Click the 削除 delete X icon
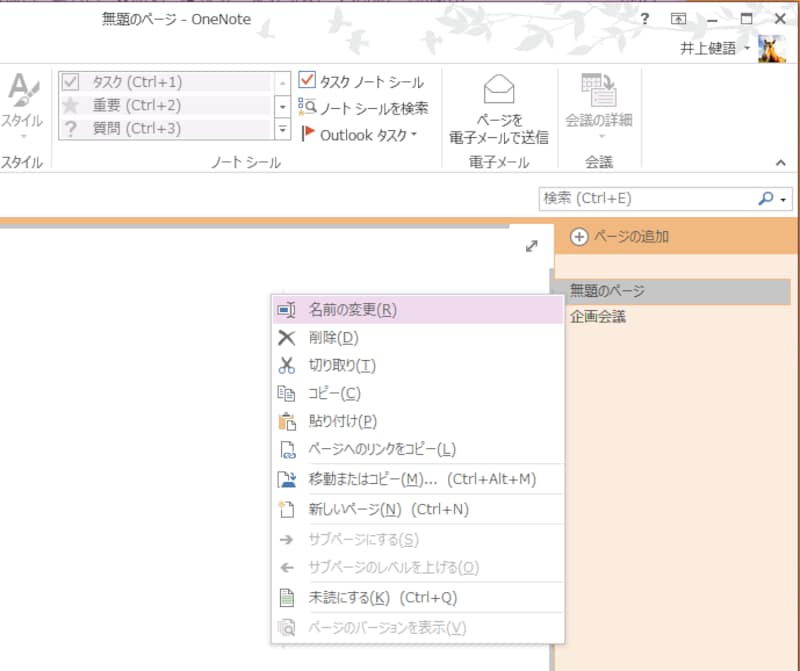Image resolution: width=800 pixels, height=671 pixels. click(x=287, y=338)
